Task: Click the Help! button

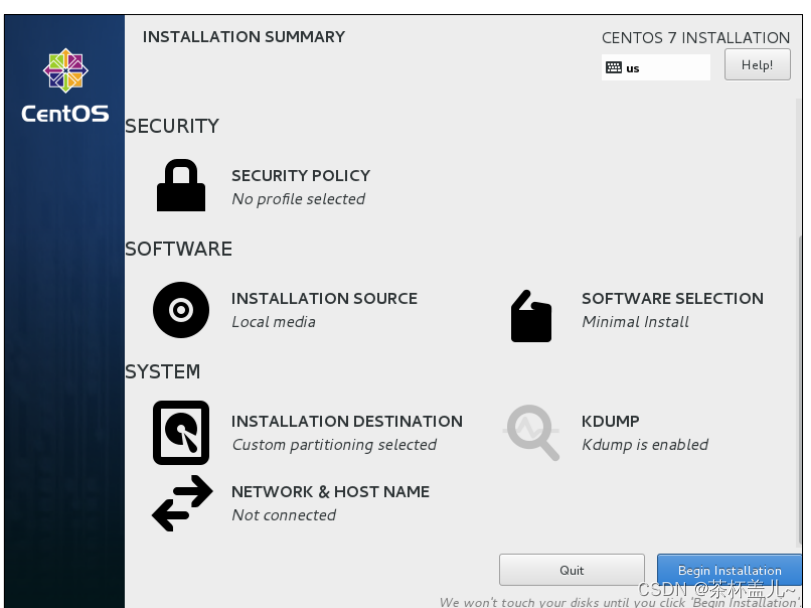Action: coord(757,65)
